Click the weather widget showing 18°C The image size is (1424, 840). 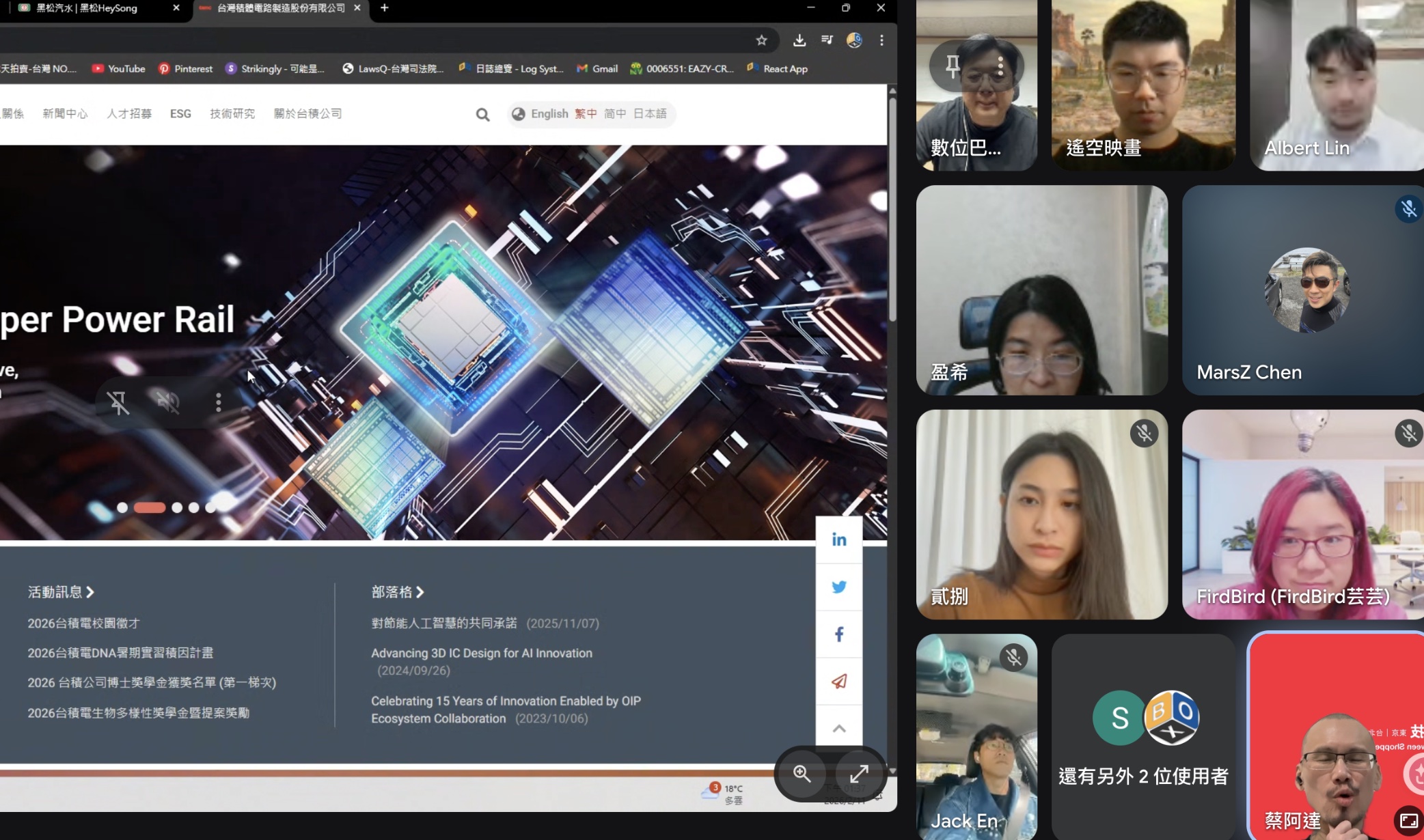tap(722, 794)
